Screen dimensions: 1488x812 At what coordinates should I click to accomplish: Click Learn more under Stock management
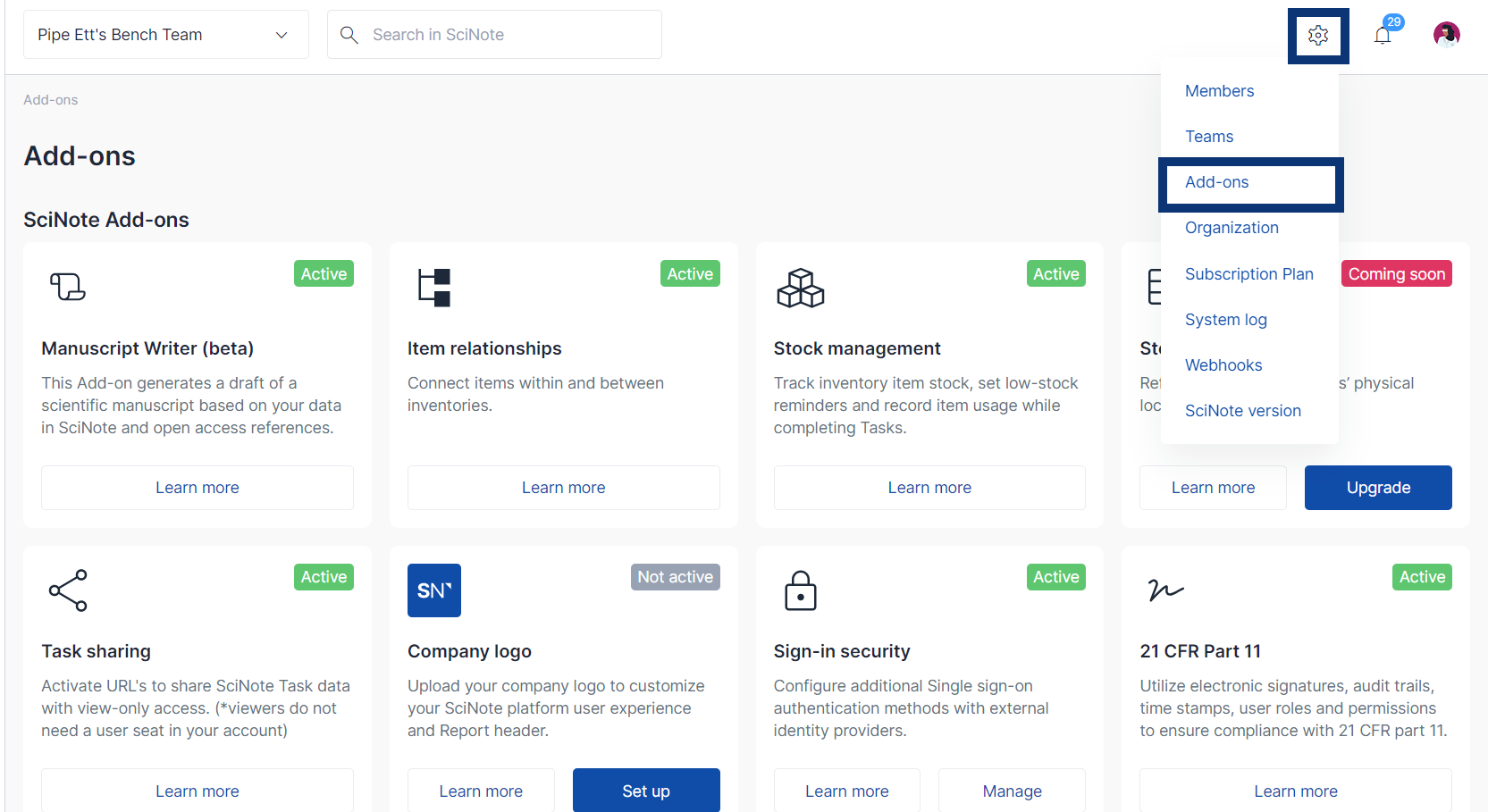tap(929, 488)
